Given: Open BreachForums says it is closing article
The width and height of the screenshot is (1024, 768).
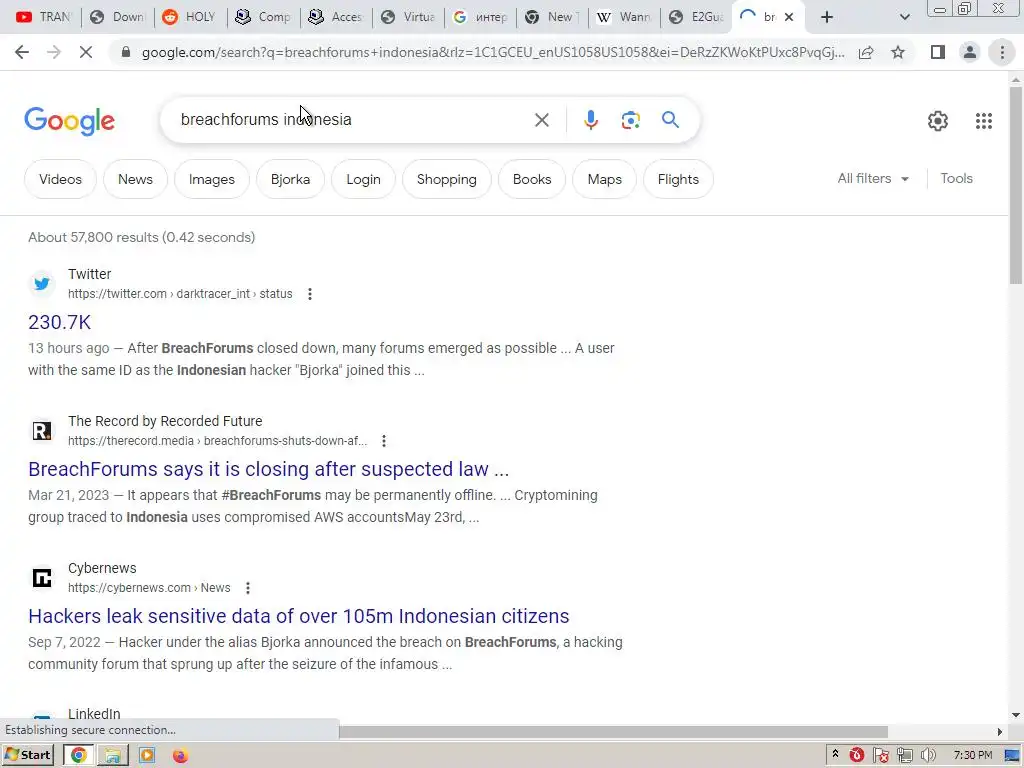Looking at the screenshot, I should pos(268,469).
